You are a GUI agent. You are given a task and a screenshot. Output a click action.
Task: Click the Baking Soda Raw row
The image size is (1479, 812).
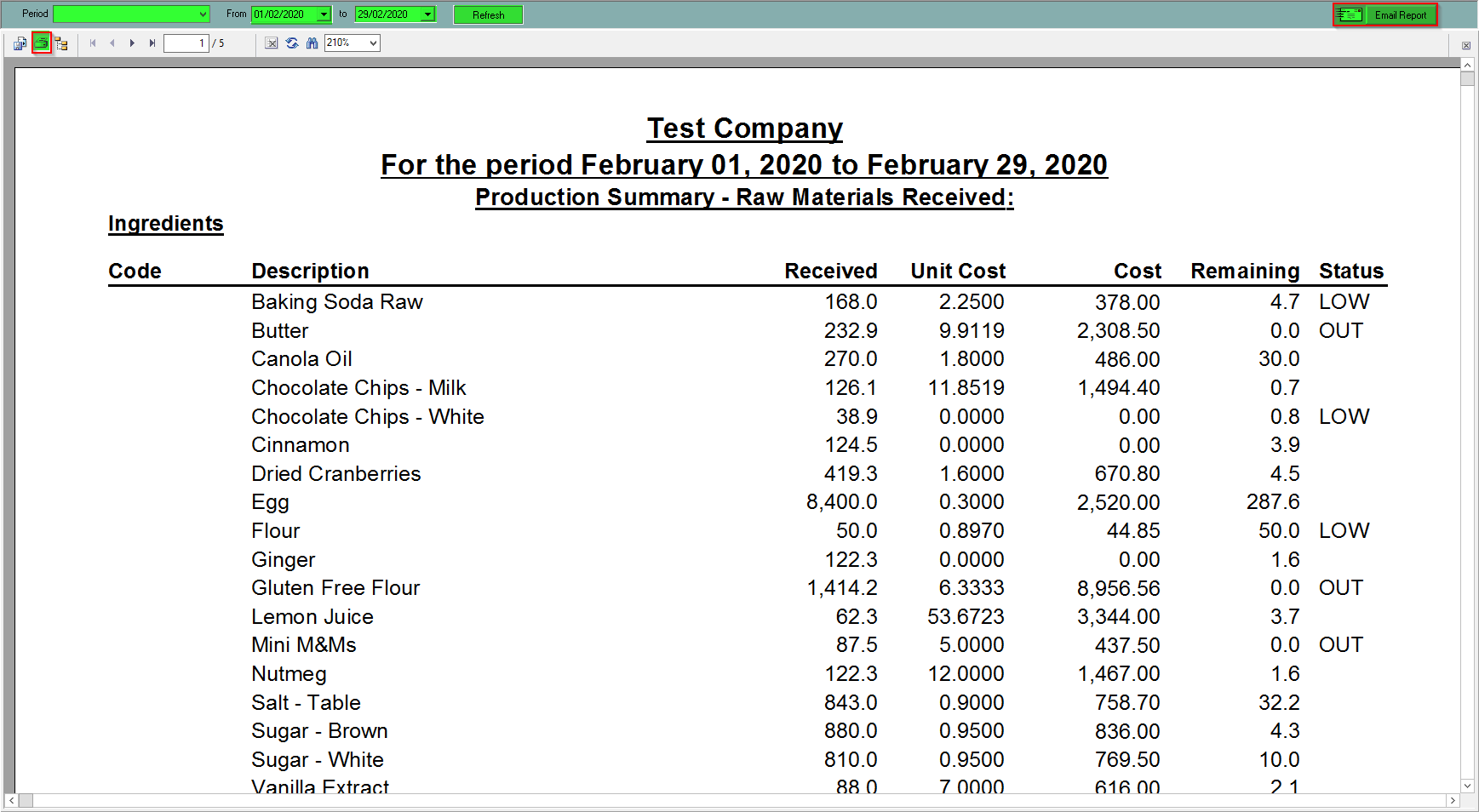click(x=748, y=302)
